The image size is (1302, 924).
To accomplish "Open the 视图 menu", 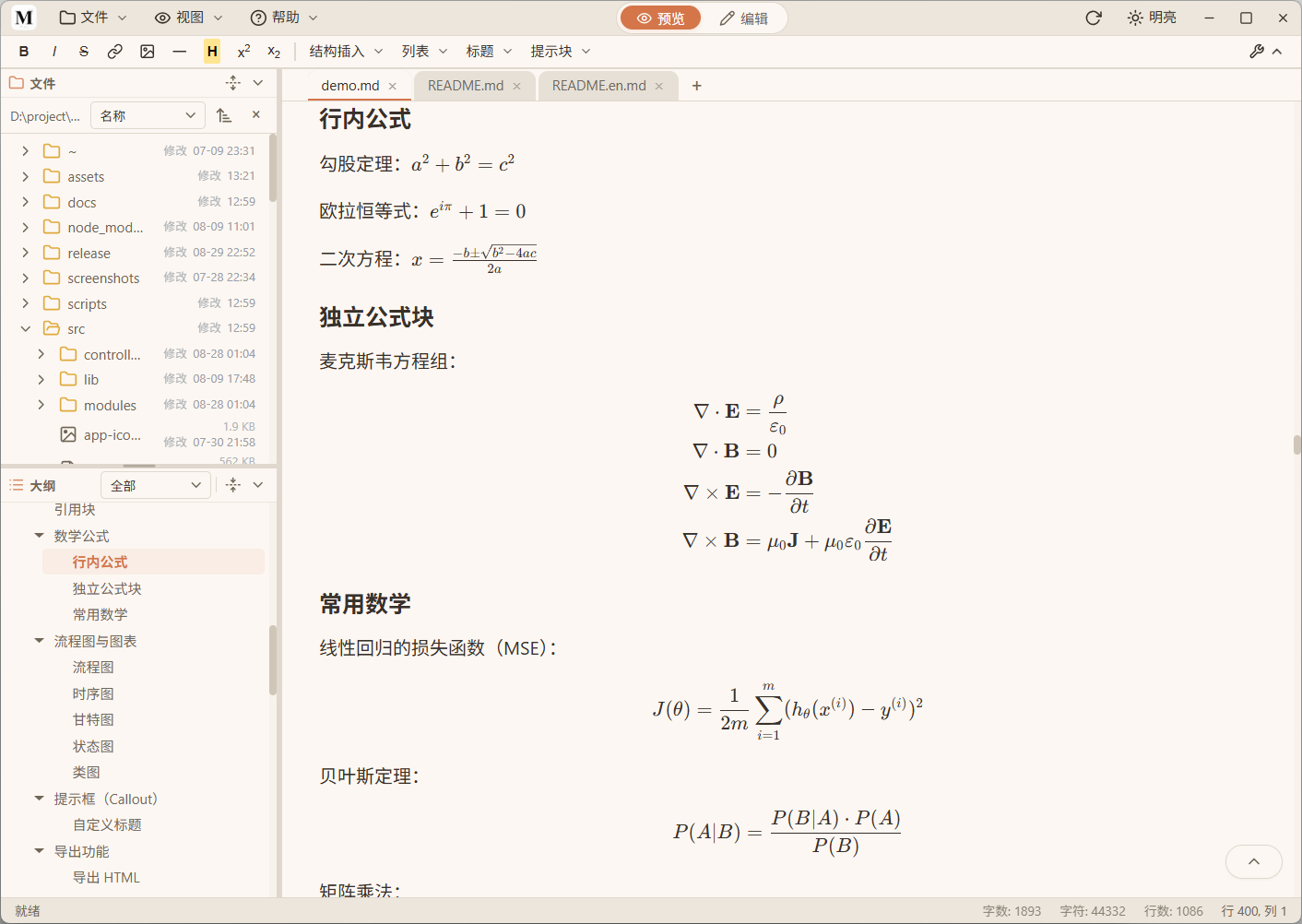I will (189, 18).
